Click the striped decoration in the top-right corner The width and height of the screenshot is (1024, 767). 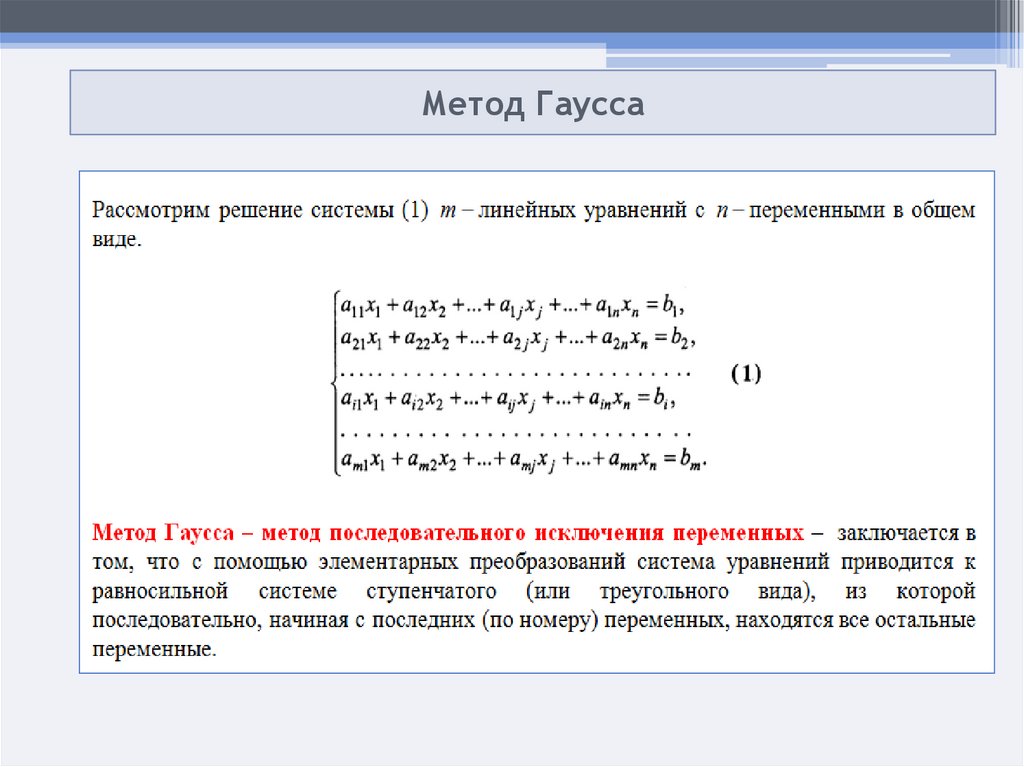(x=1007, y=25)
